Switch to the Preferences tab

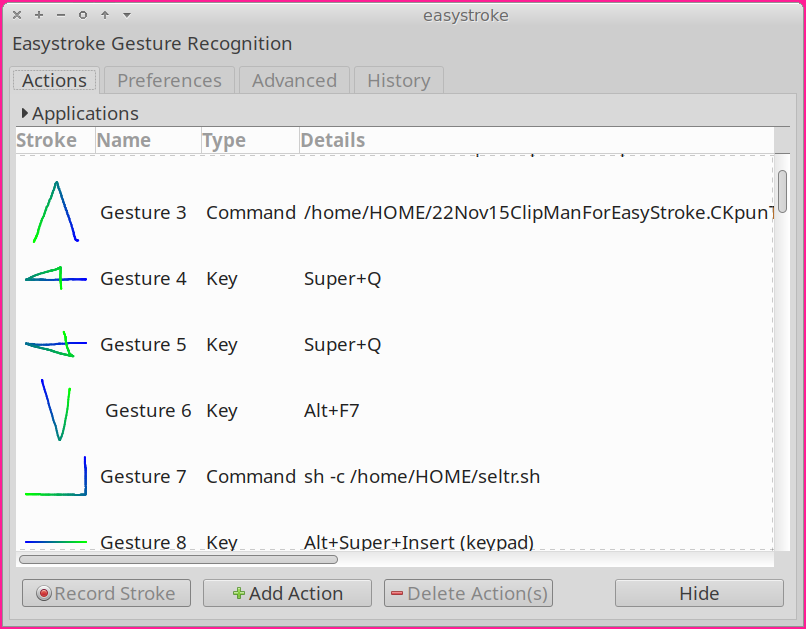click(169, 81)
